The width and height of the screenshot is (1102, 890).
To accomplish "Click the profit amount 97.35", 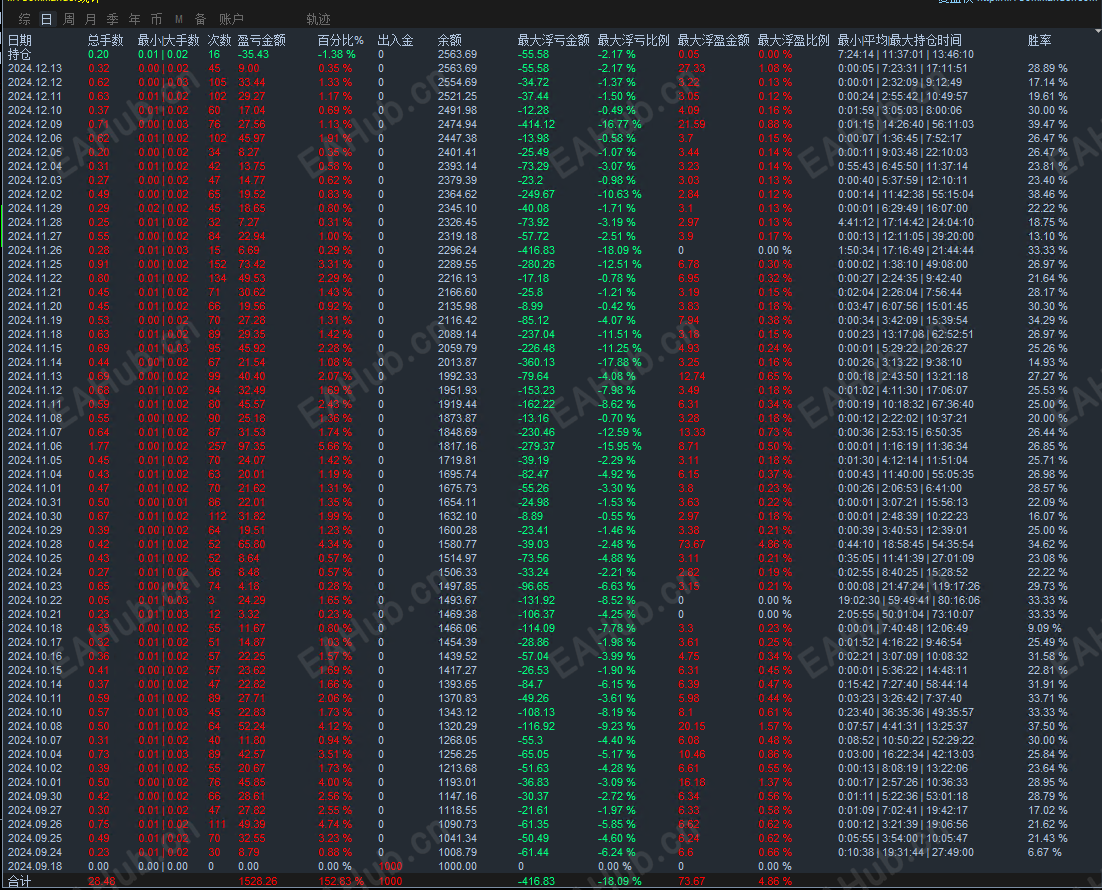I will pyautogui.click(x=252, y=446).
